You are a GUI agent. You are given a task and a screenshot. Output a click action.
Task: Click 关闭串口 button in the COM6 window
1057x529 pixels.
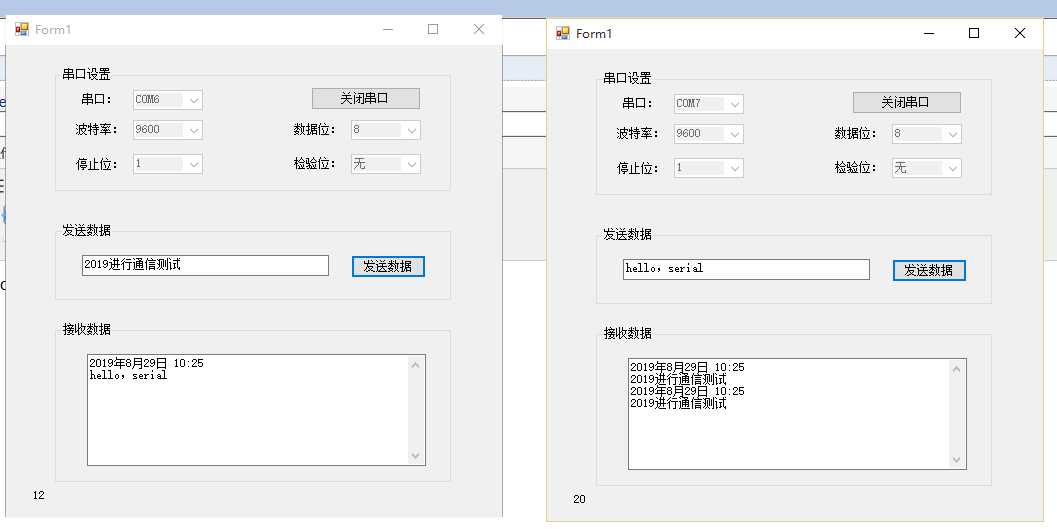365,98
